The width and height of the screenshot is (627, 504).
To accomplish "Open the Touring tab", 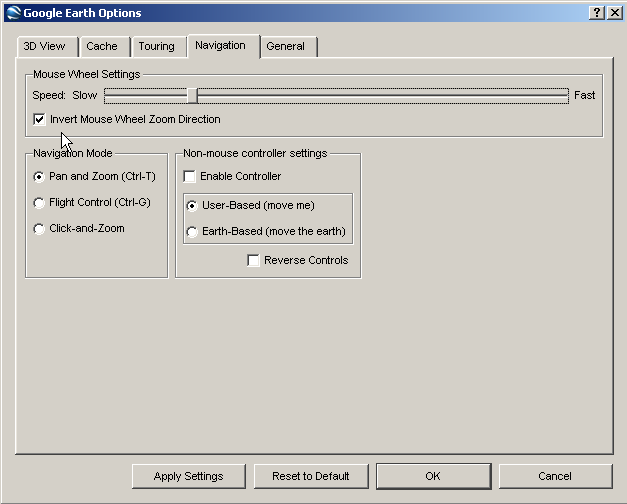I will pyautogui.click(x=159, y=46).
